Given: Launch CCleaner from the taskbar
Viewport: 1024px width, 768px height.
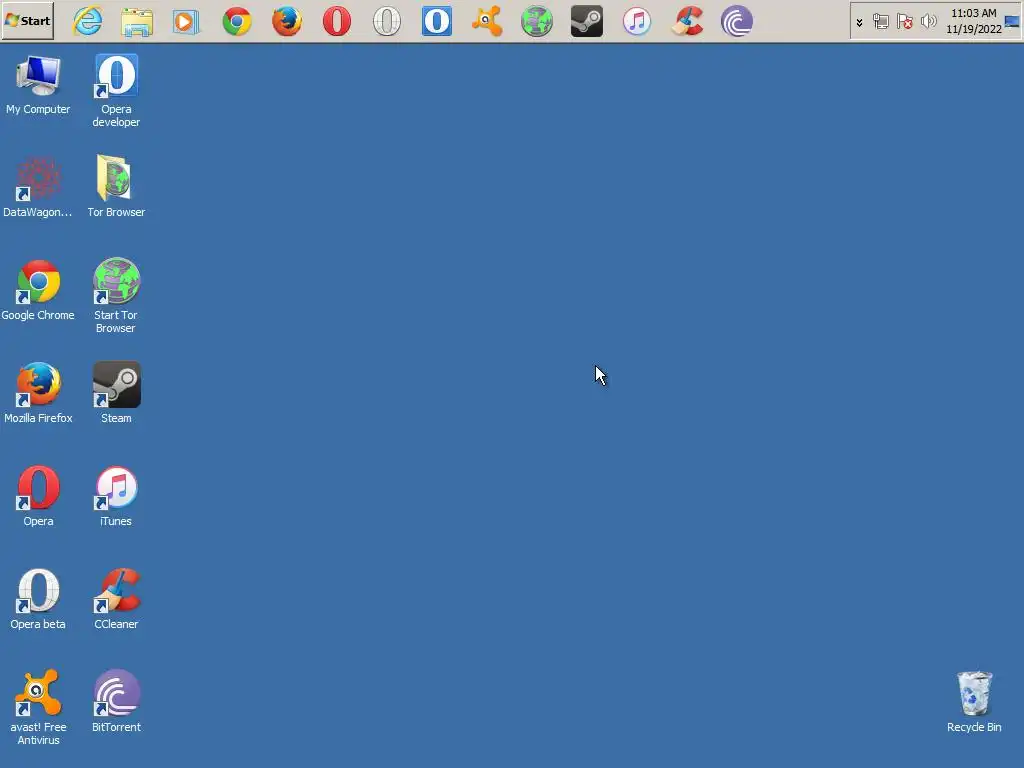Looking at the screenshot, I should tap(687, 22).
